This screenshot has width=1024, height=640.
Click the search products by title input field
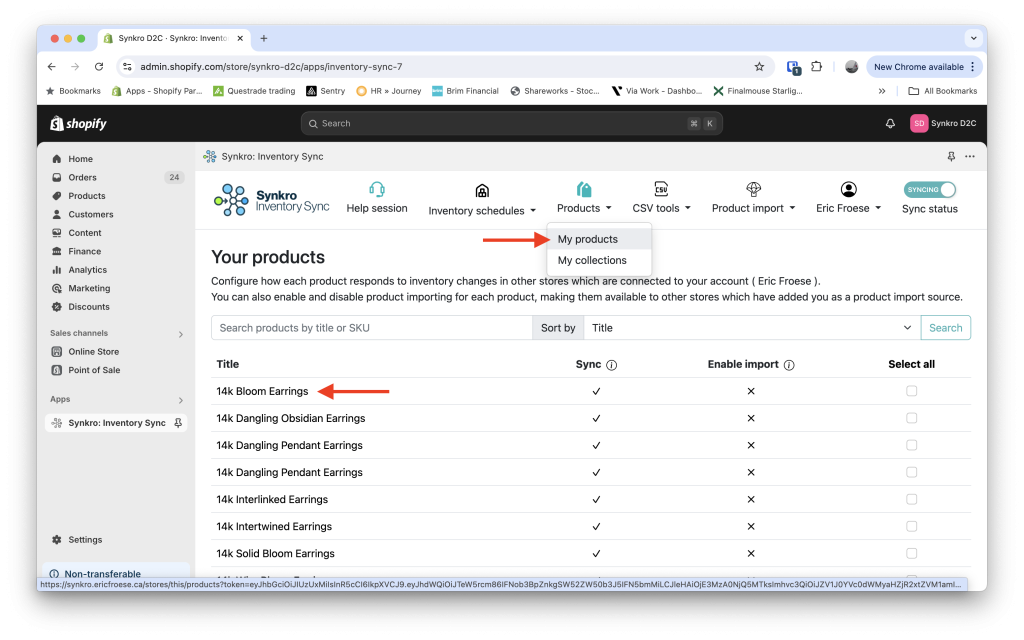[370, 327]
